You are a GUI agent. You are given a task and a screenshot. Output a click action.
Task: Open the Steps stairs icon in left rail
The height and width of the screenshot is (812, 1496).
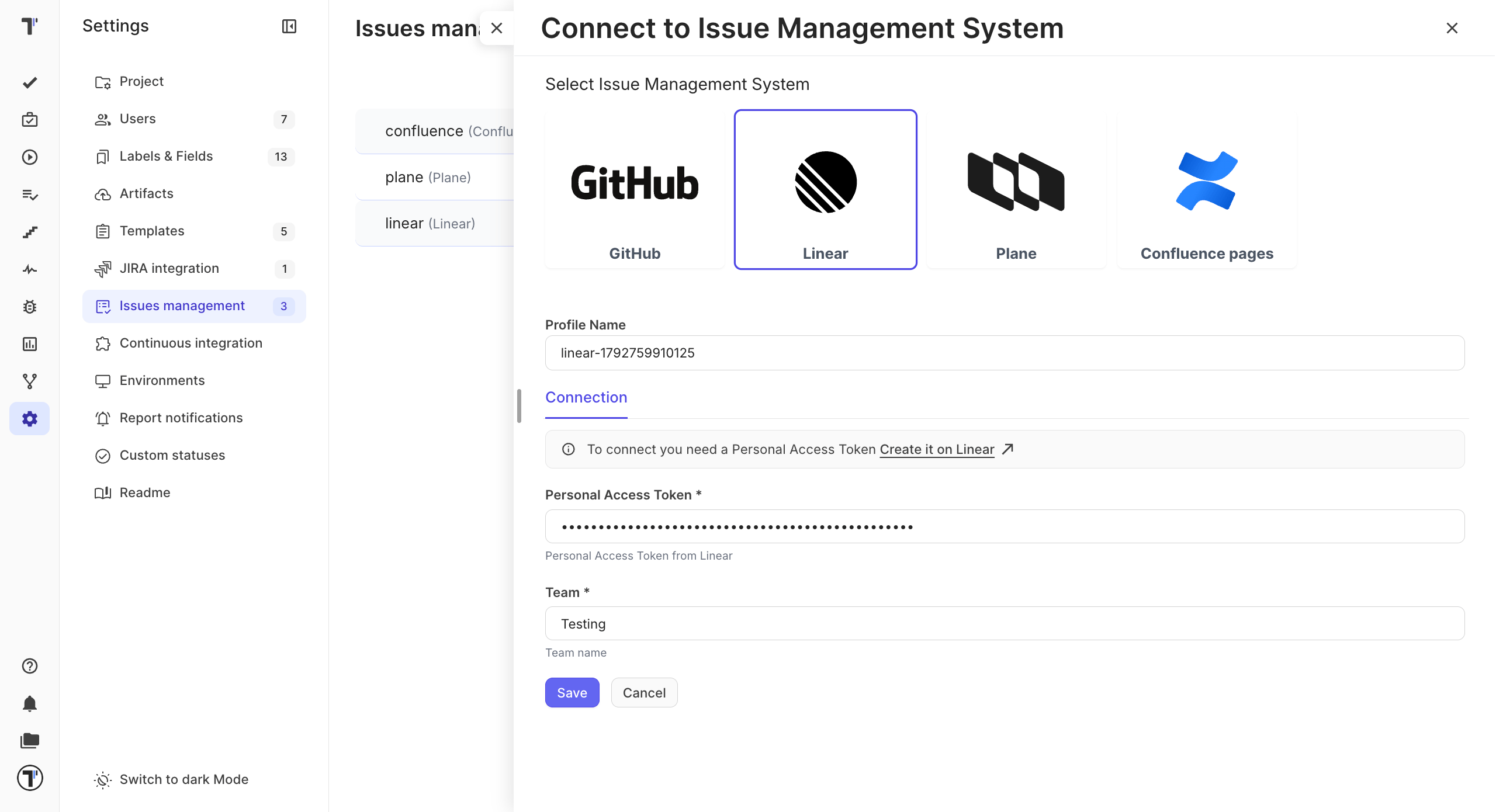tap(30, 232)
